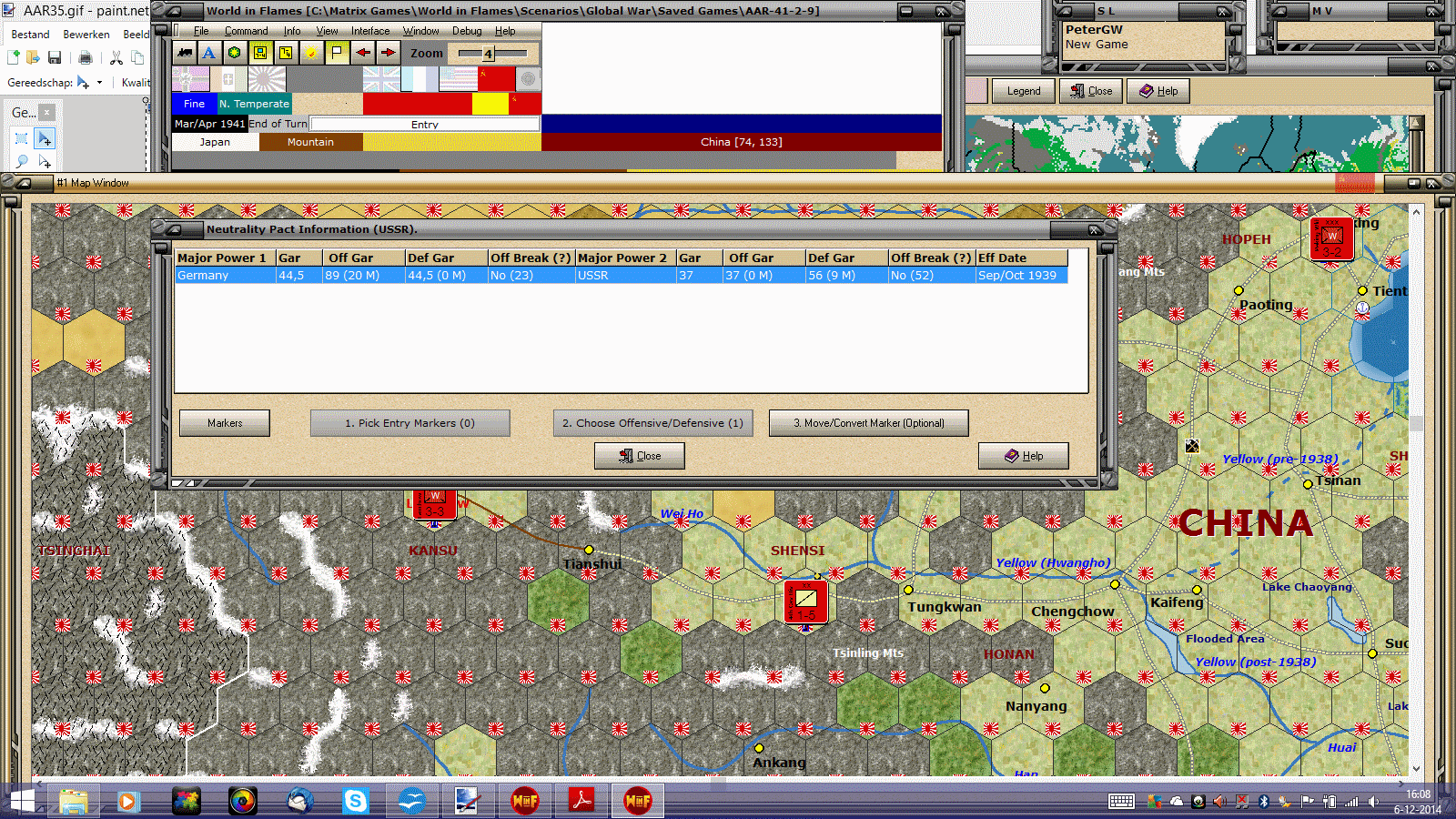Click the grey round button beside the flags
The width and height of the screenshot is (1456, 819).
click(528, 79)
